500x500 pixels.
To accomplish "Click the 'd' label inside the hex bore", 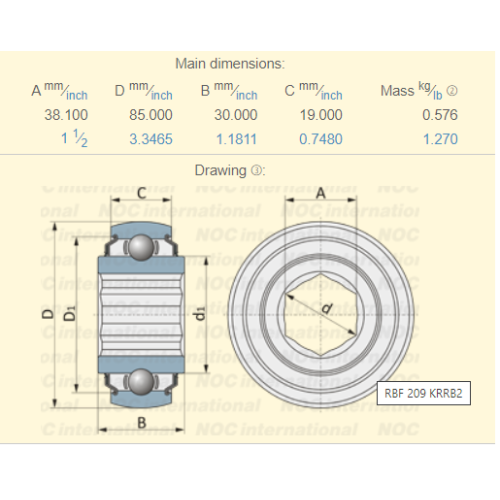I will [x=327, y=308].
